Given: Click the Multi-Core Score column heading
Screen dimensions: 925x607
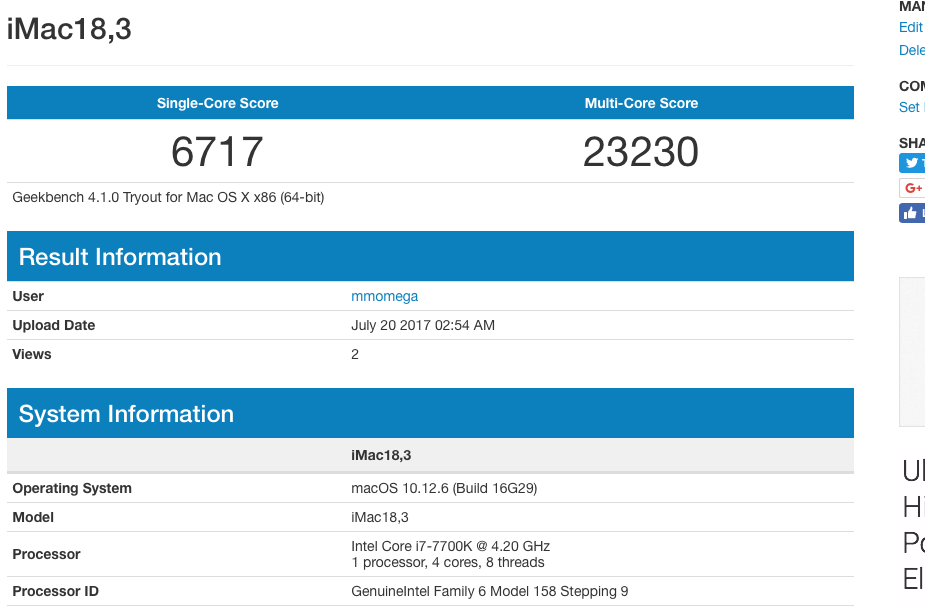Looking at the screenshot, I should pos(641,103).
